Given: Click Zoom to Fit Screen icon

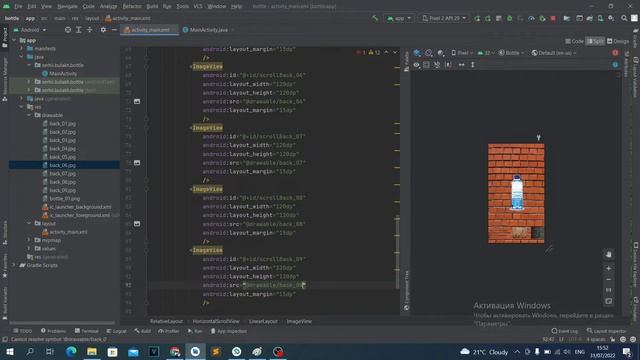Looking at the screenshot, I should click(609, 301).
